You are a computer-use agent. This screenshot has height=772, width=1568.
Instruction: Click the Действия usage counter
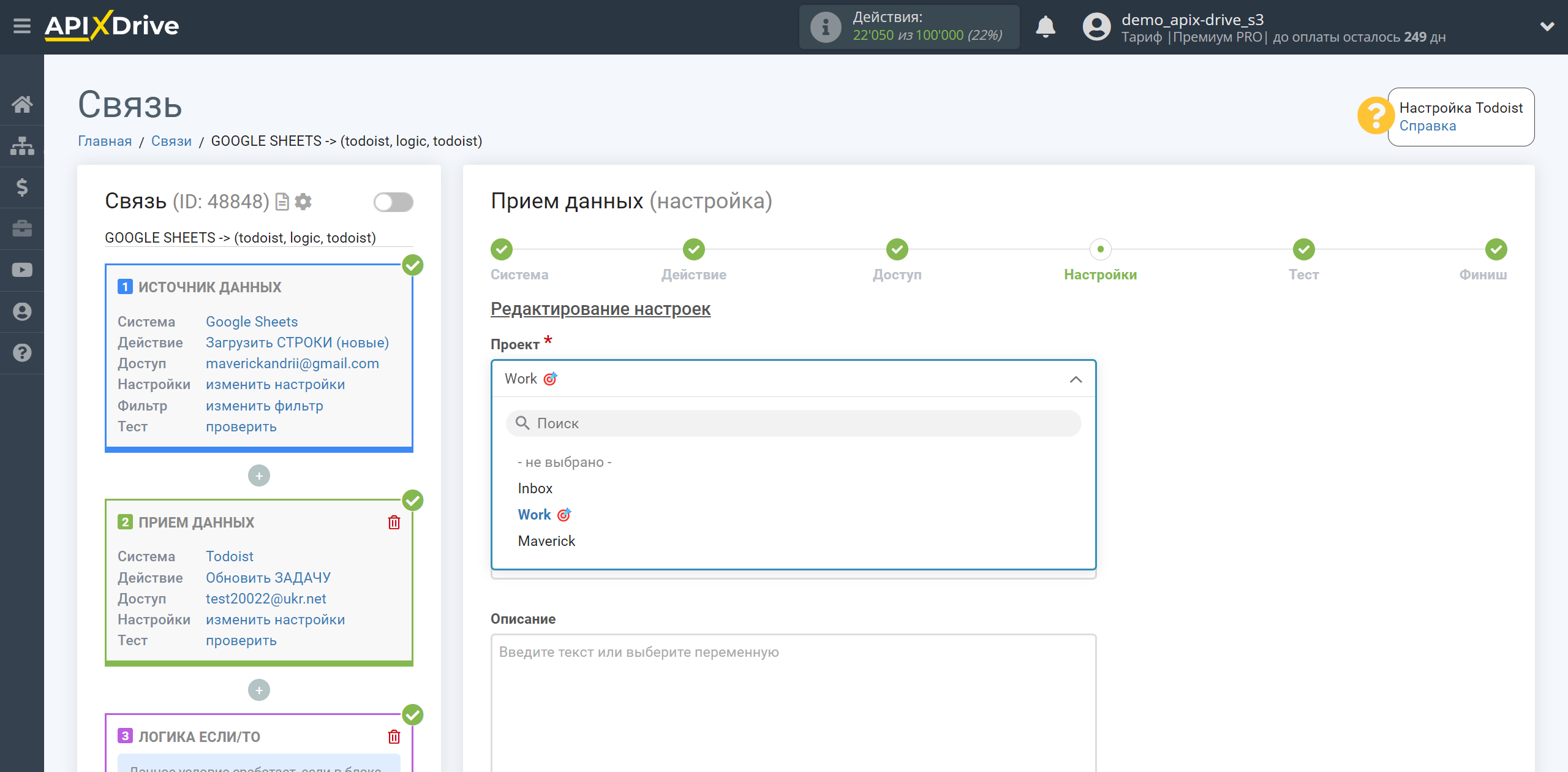point(909,27)
